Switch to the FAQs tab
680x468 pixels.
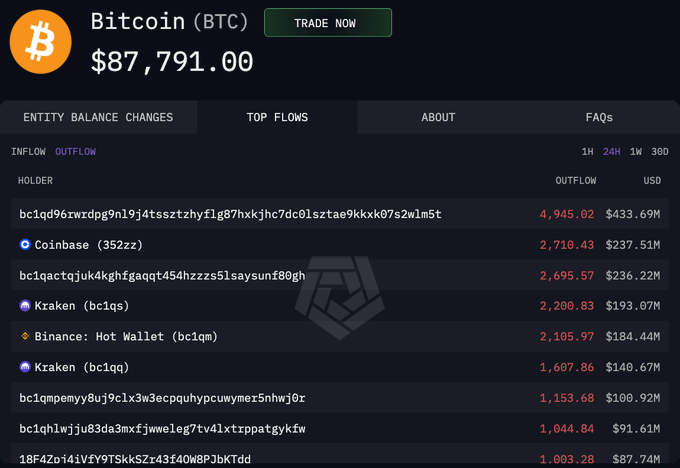tap(599, 118)
